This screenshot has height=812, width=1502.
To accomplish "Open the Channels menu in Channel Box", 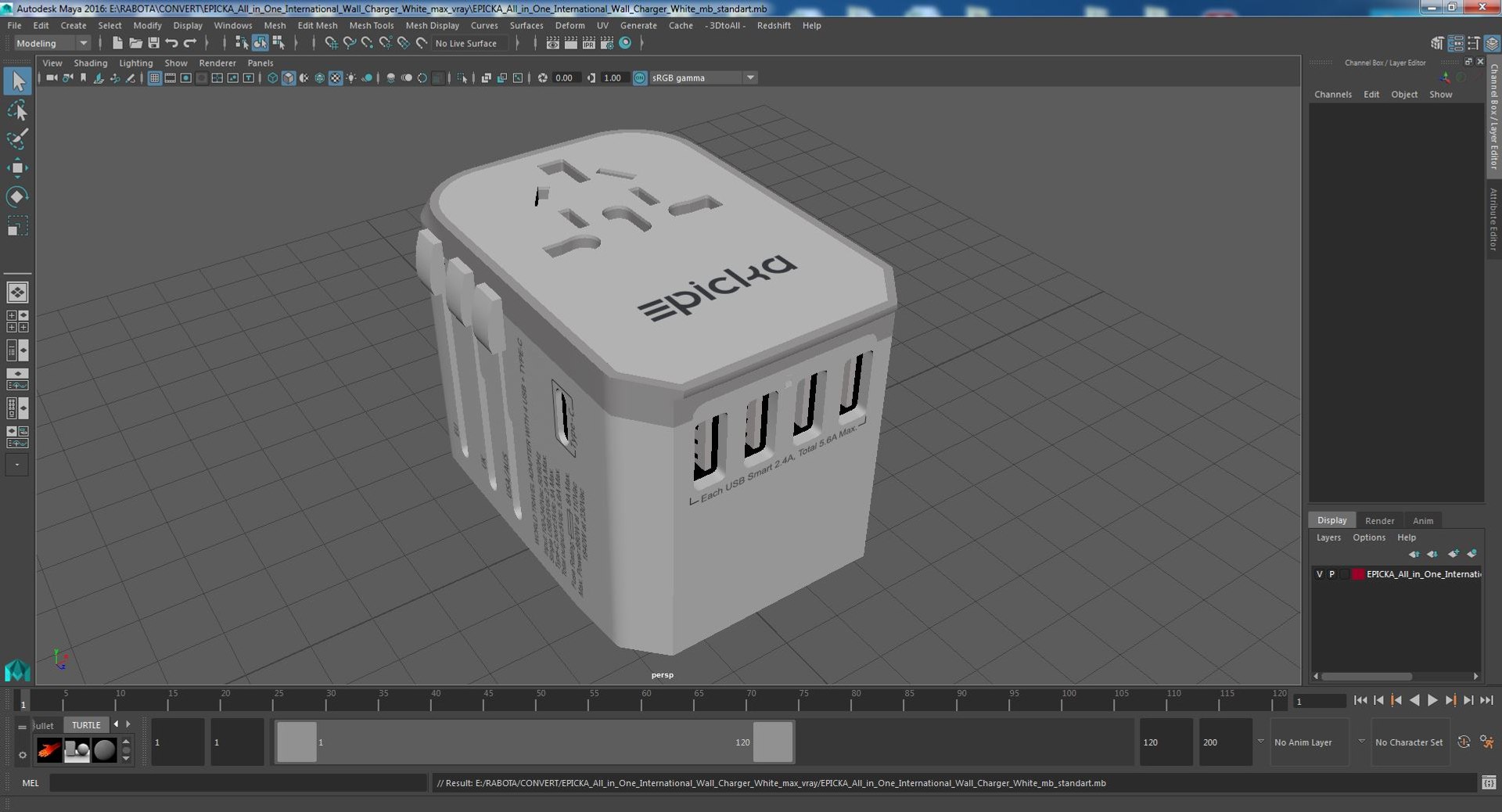I will (1332, 94).
